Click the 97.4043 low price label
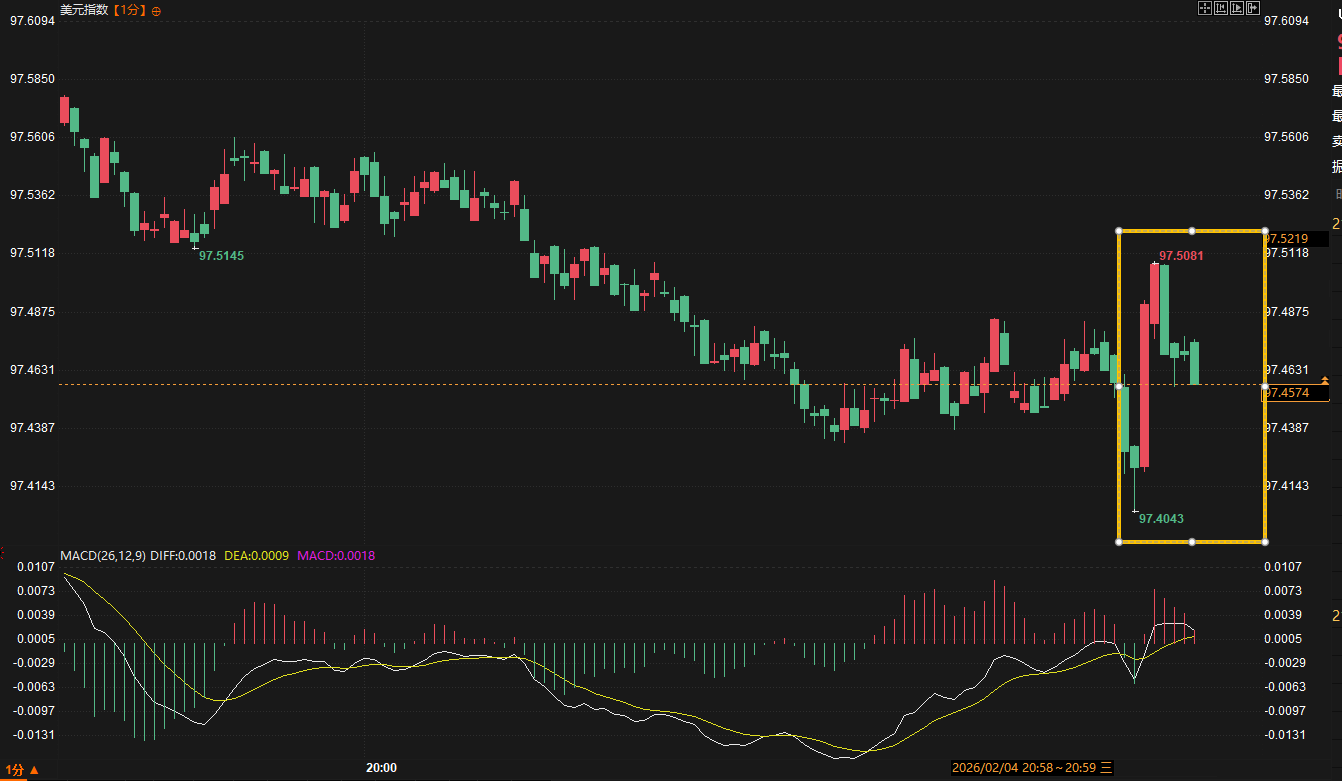This screenshot has height=781, width=1342. 1162,518
